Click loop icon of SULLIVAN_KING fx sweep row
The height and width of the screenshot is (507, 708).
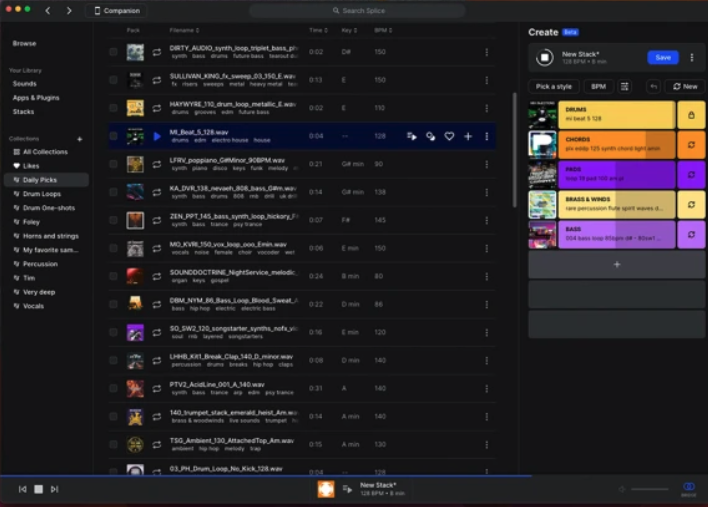[x=157, y=80]
